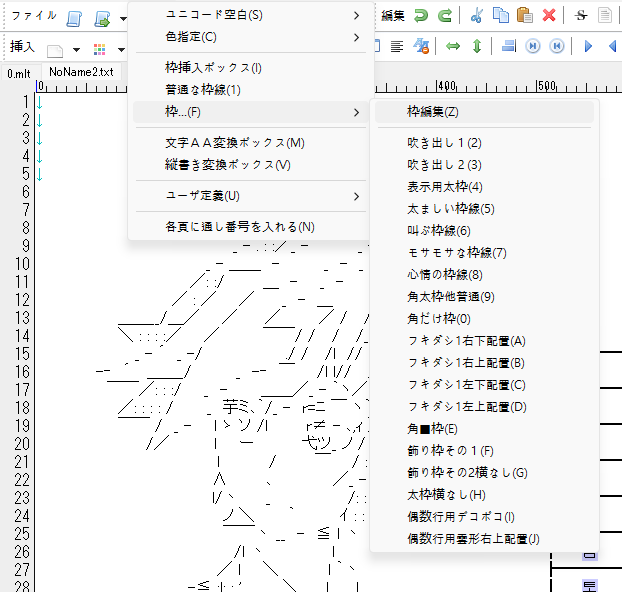This screenshot has width=622, height=592.
Task: Open the dropdown next to colored grid icon
Action: [121, 50]
